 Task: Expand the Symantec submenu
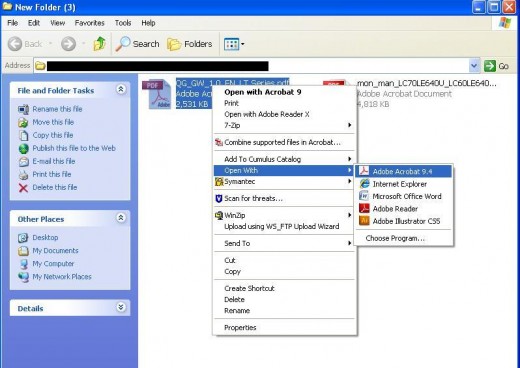click(349, 181)
